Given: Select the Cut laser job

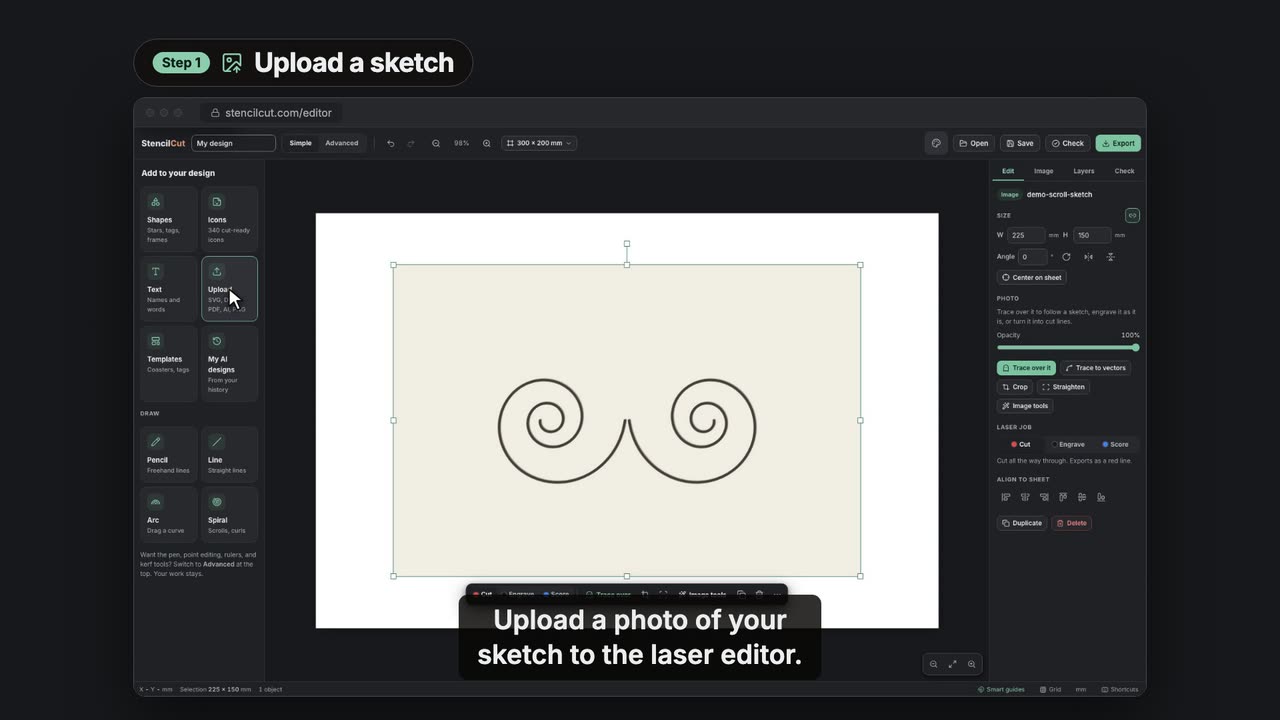Looking at the screenshot, I should (1021, 444).
